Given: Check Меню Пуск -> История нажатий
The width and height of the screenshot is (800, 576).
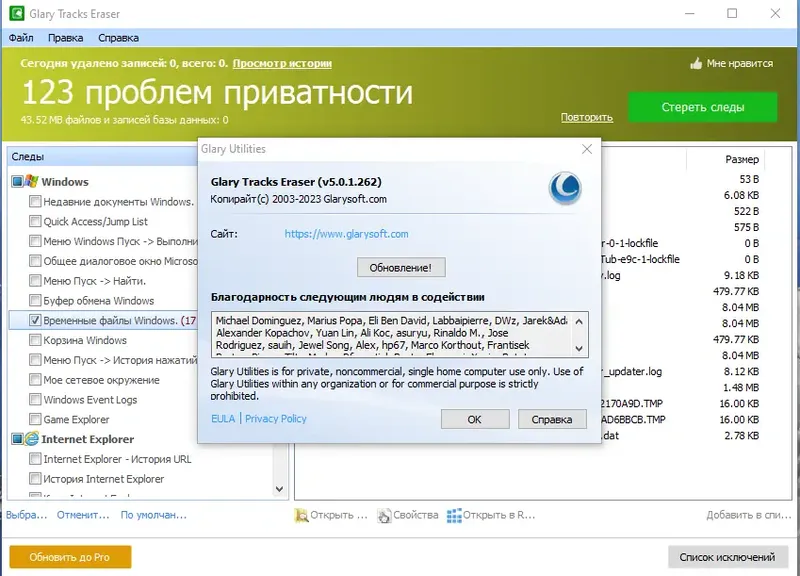Looking at the screenshot, I should tap(35, 360).
